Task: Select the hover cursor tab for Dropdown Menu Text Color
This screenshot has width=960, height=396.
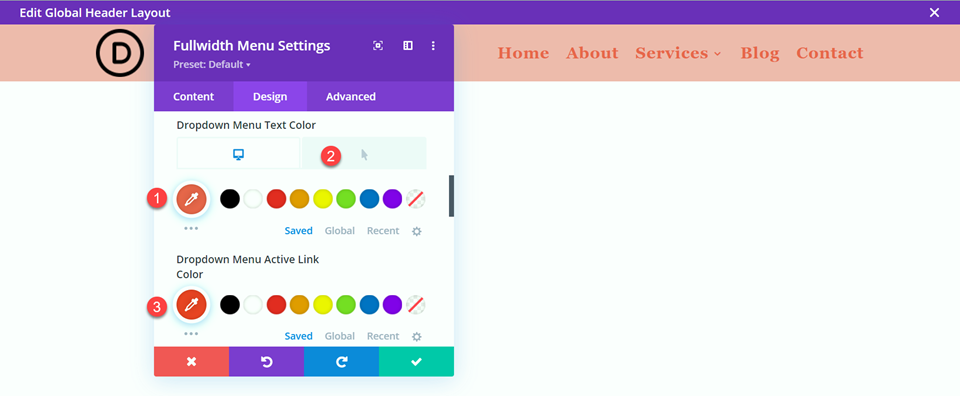Action: (x=364, y=154)
